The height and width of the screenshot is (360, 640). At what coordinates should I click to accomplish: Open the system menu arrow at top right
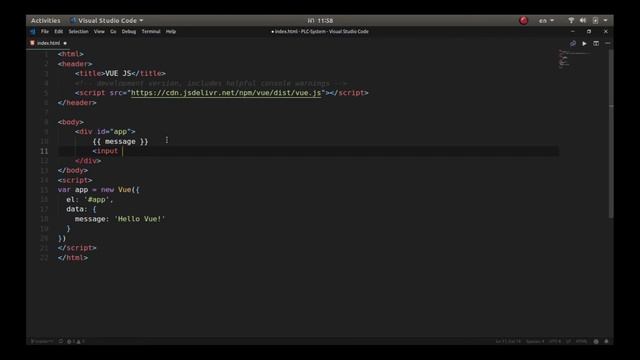pyautogui.click(x=605, y=20)
